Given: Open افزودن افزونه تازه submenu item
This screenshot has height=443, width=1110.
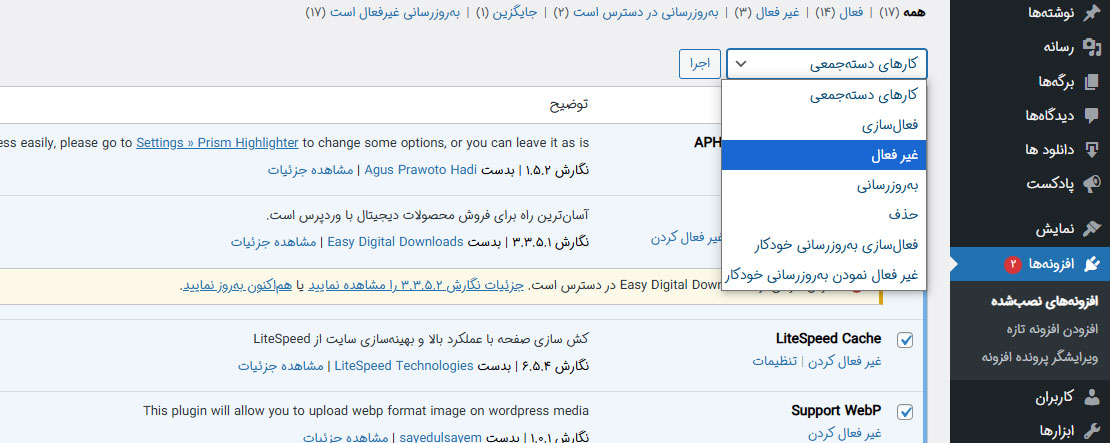Looking at the screenshot, I should [1051, 330].
